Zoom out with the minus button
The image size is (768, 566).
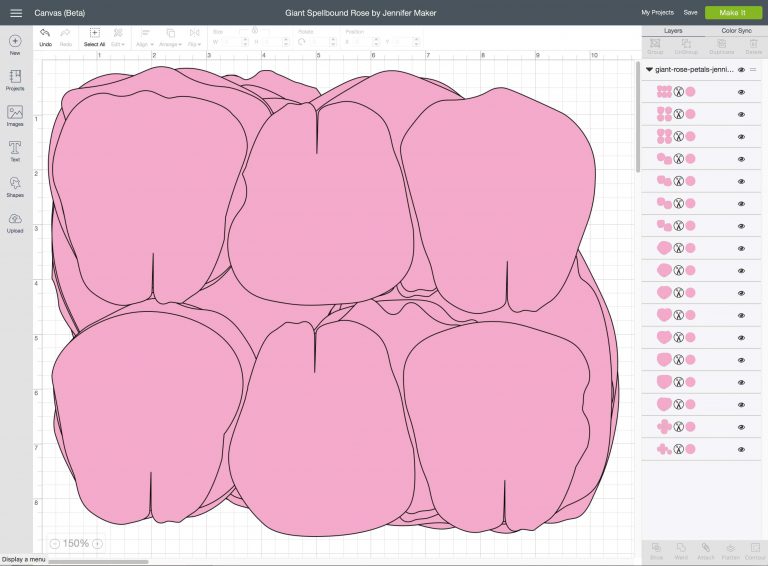click(55, 543)
